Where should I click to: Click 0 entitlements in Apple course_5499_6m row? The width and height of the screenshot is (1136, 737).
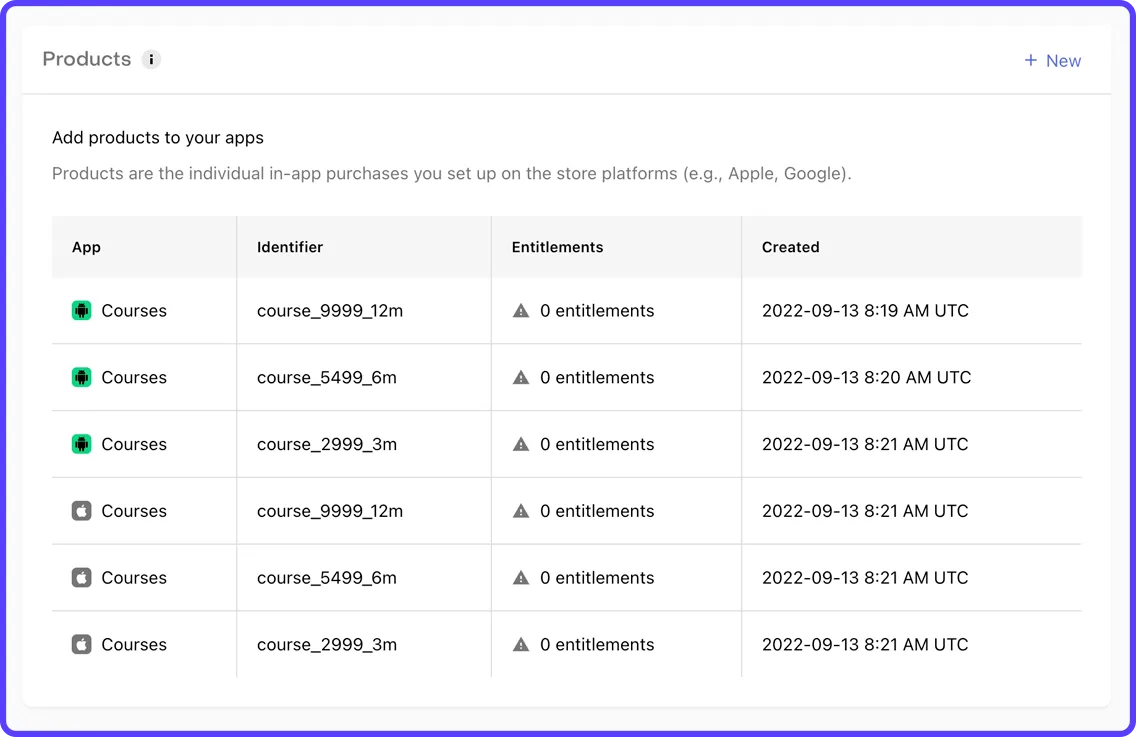coord(597,578)
